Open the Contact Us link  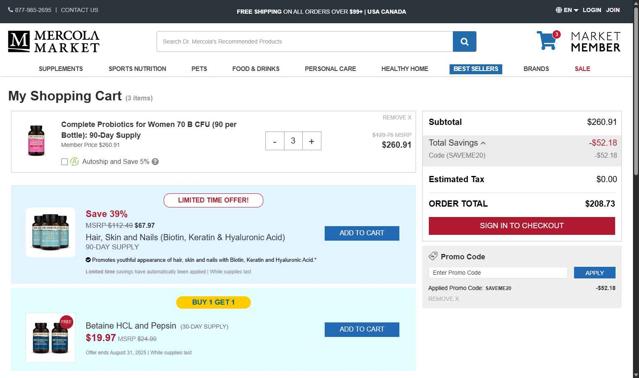(x=79, y=10)
